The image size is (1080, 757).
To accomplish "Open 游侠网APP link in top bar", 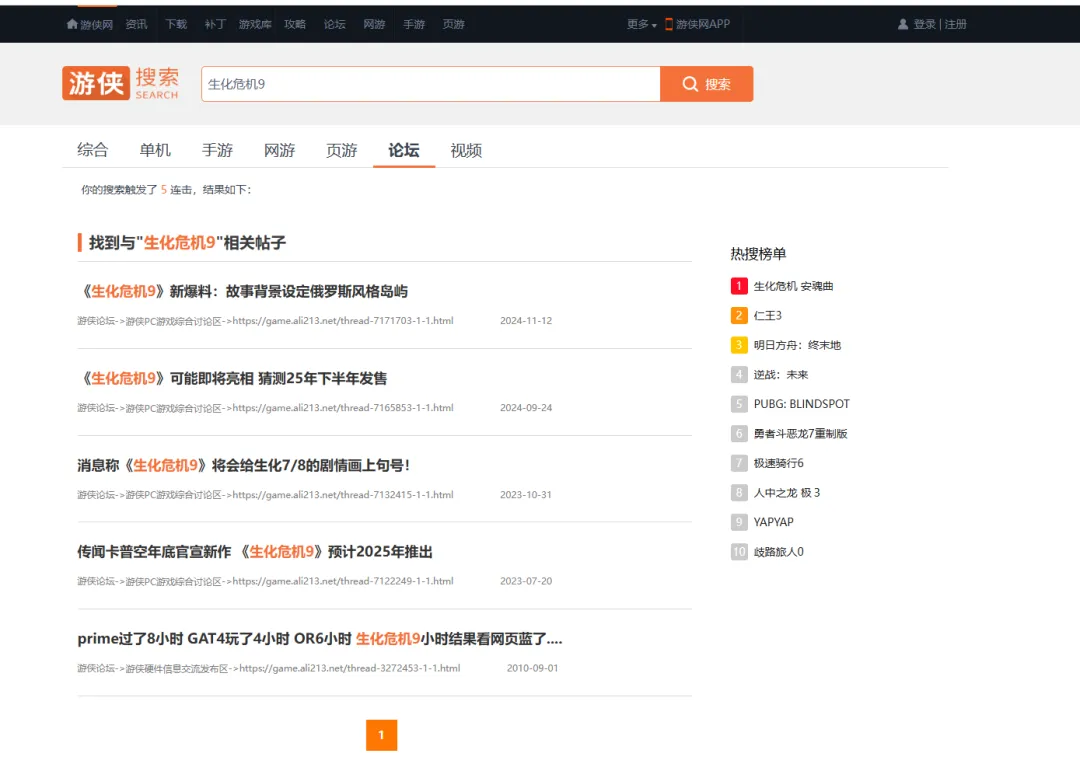I will click(x=703, y=24).
